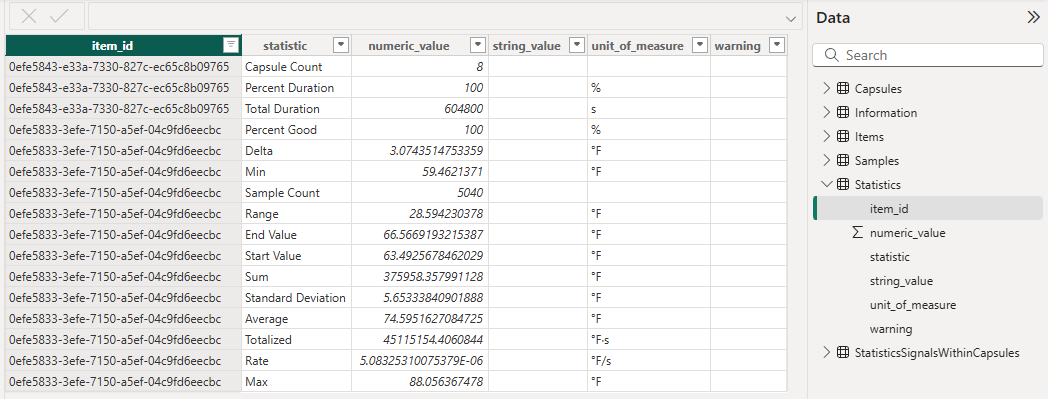
Task: Open the numeric_value column filter dropdown
Action: coord(478,45)
